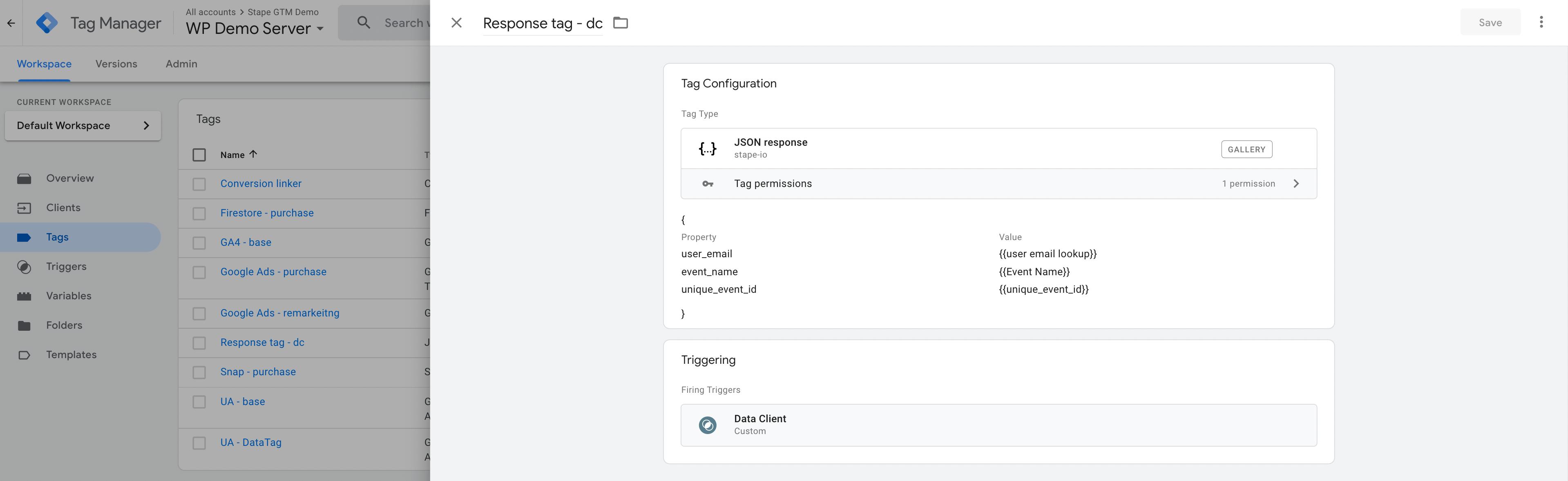This screenshot has width=1568, height=481.
Task: Click the Response tag - dc name field
Action: [543, 23]
